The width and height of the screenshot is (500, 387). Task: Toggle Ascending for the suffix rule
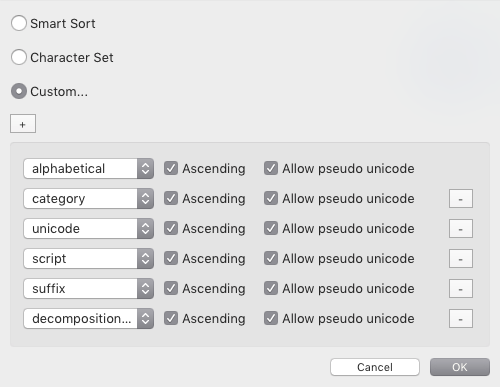(x=171, y=288)
